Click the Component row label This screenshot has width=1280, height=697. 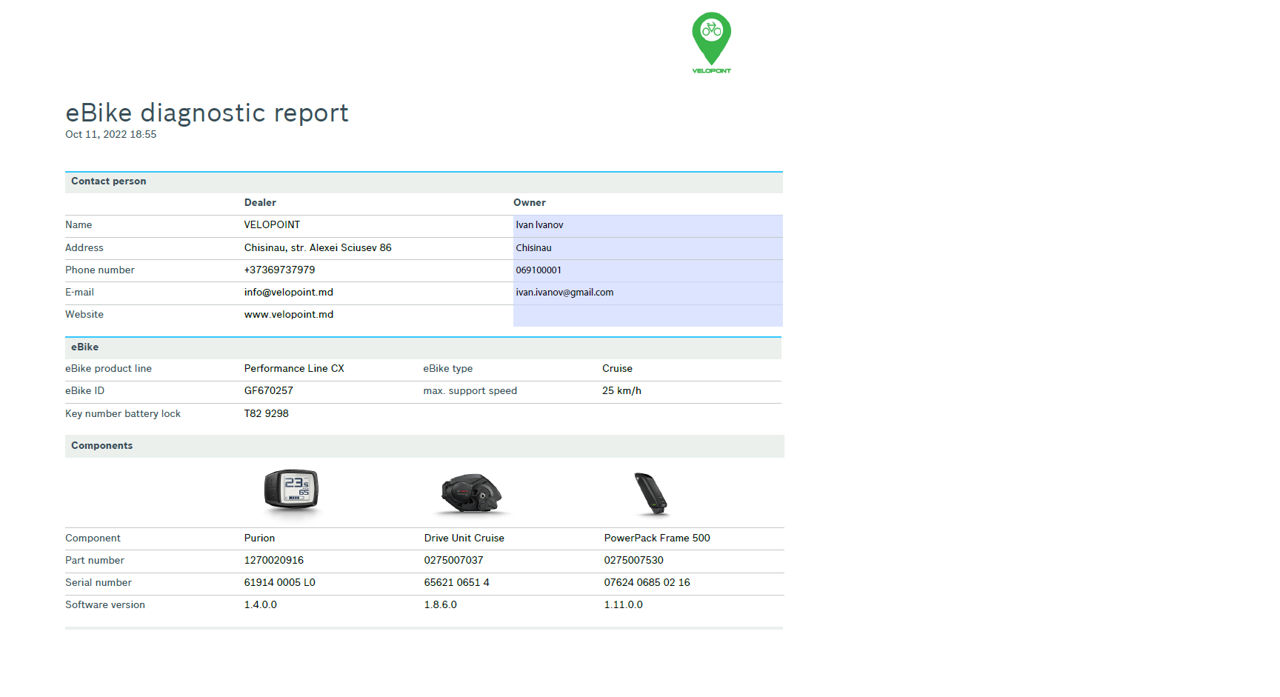pyautogui.click(x=93, y=538)
